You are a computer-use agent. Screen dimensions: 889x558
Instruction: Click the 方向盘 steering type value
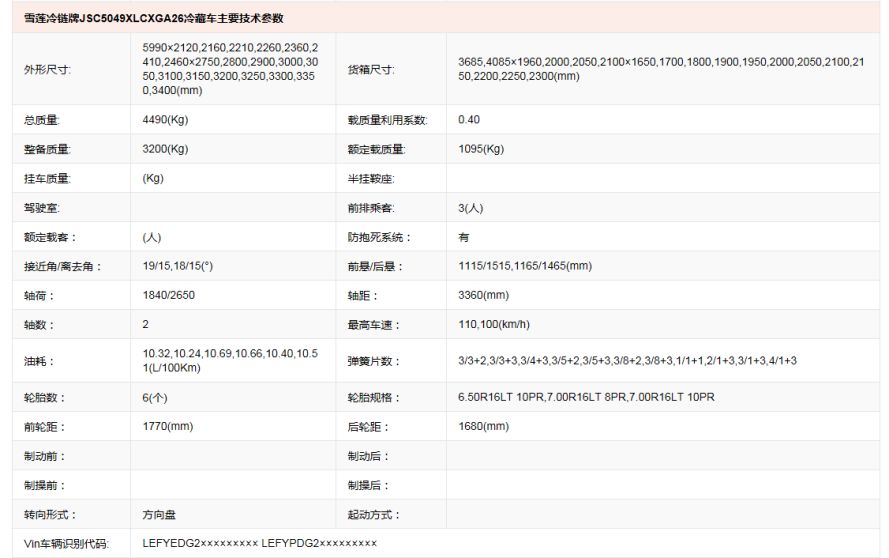pyautogui.click(x=159, y=515)
